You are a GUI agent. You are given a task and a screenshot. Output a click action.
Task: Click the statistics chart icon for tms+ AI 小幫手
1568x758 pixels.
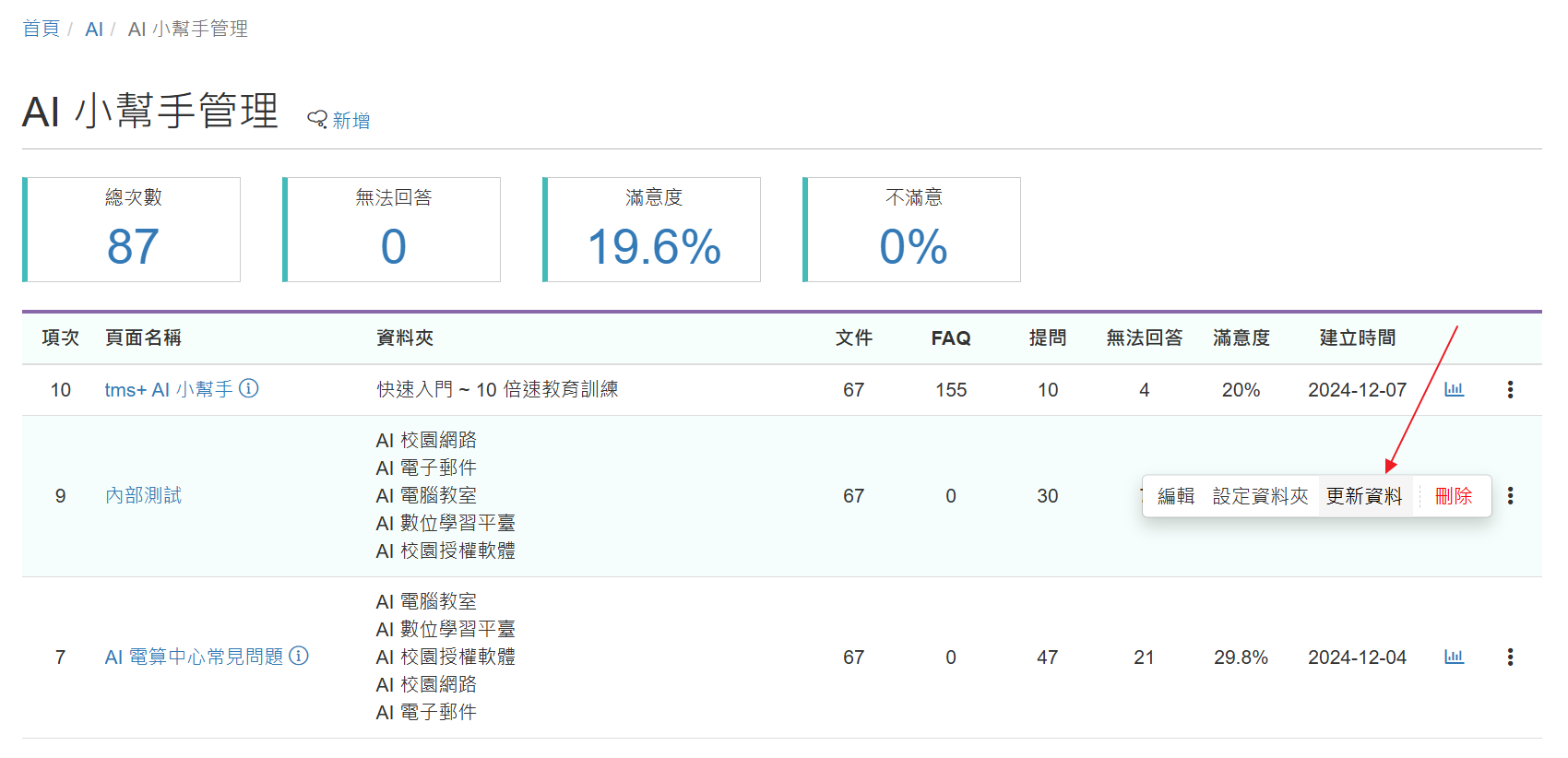tap(1454, 389)
